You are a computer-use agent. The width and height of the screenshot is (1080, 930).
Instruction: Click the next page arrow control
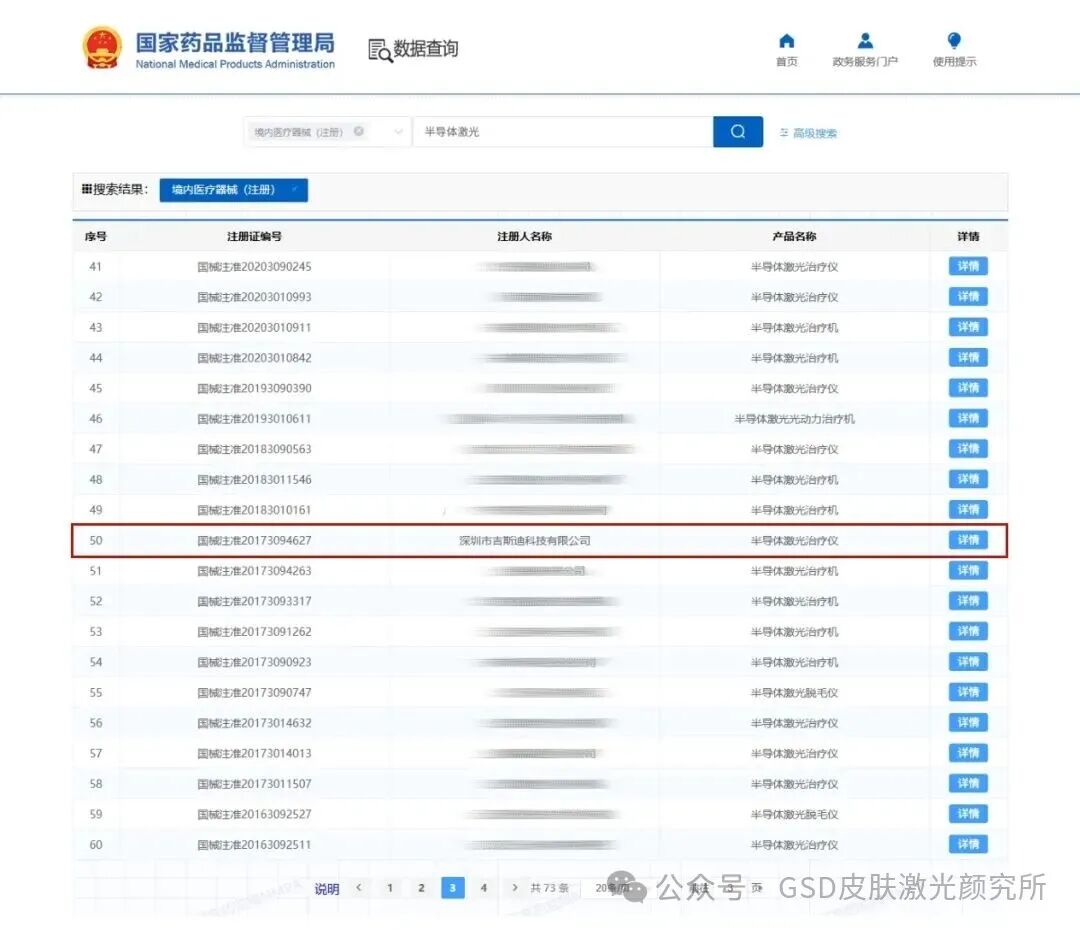click(514, 888)
